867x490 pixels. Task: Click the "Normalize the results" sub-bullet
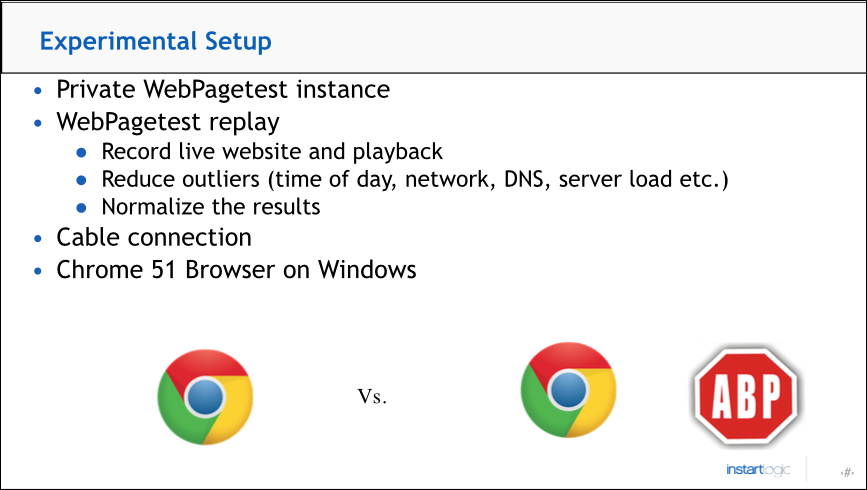(x=211, y=207)
